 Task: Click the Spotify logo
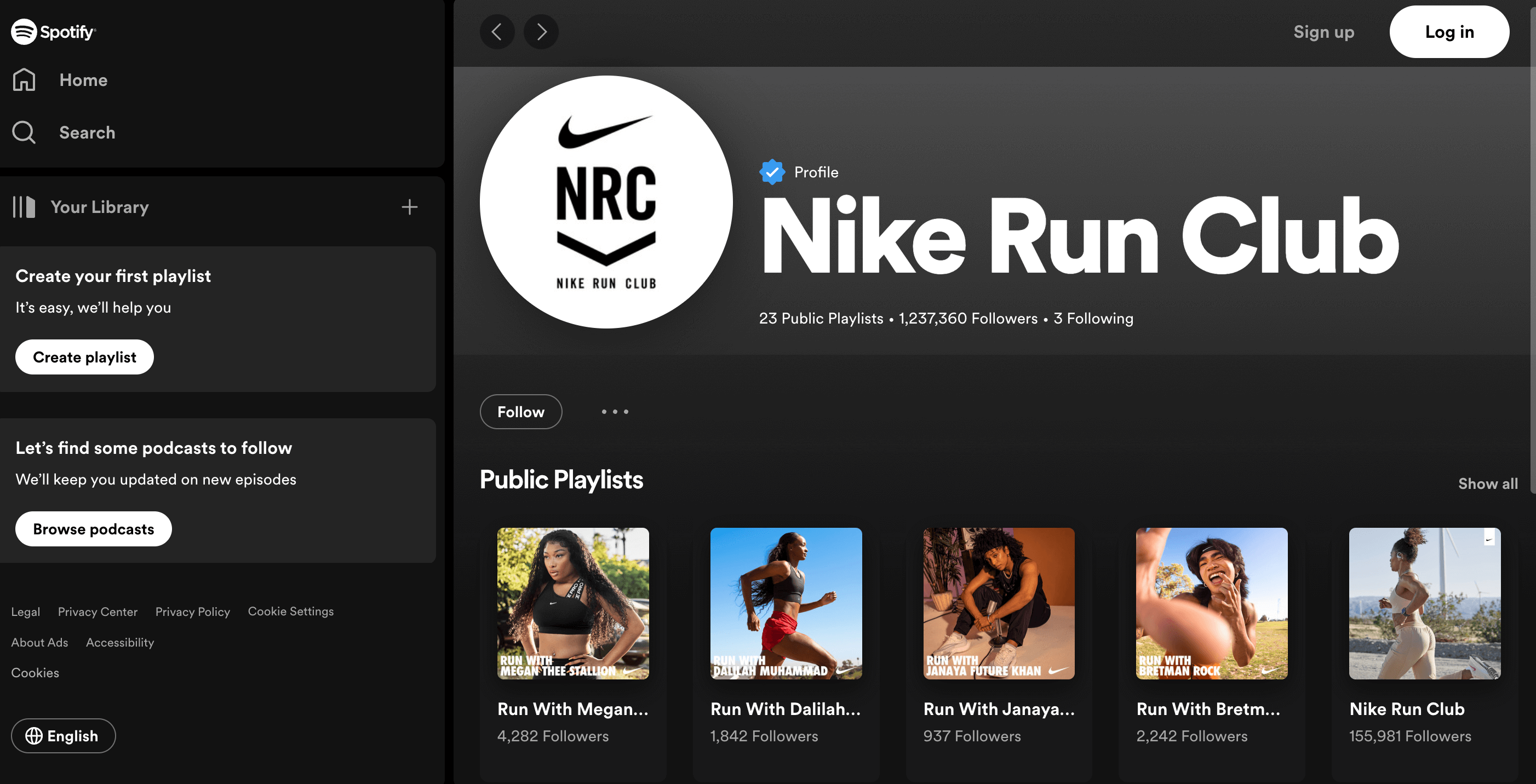click(x=53, y=32)
